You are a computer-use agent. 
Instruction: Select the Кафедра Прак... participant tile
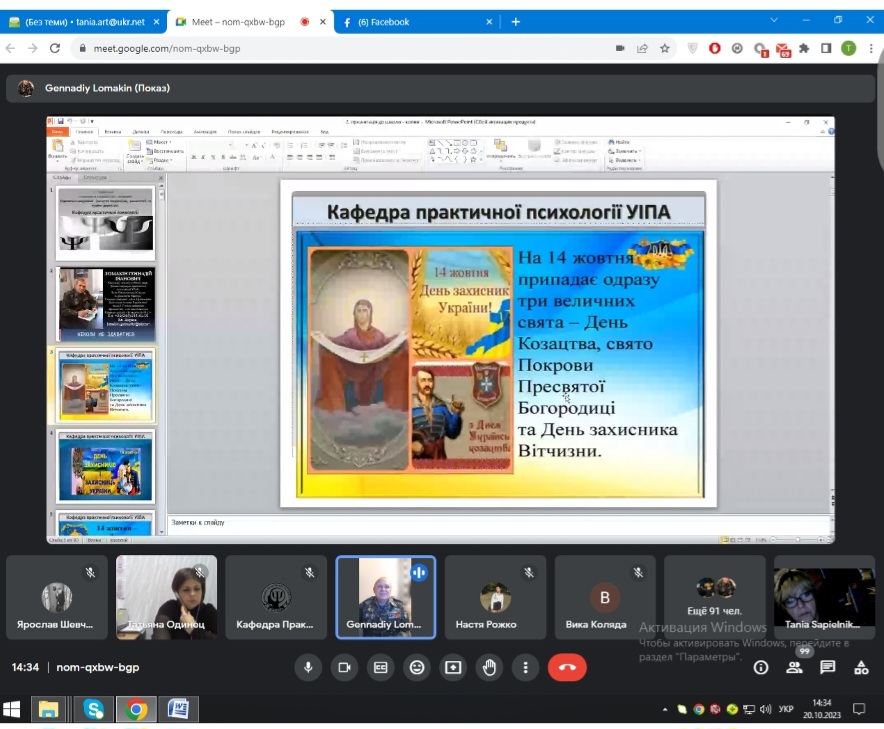pyautogui.click(x=276, y=597)
